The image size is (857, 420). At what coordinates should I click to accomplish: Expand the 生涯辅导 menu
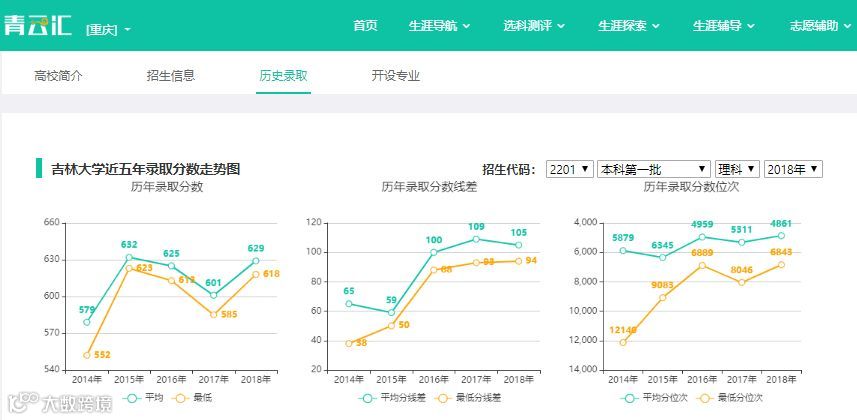click(724, 26)
